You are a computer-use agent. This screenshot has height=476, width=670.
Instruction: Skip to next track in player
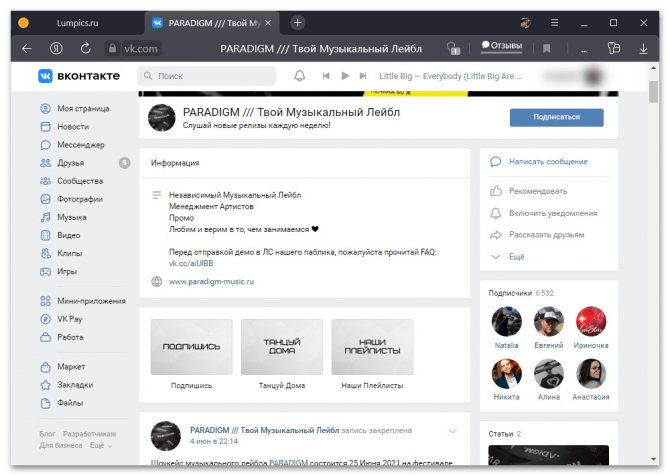[x=363, y=76]
